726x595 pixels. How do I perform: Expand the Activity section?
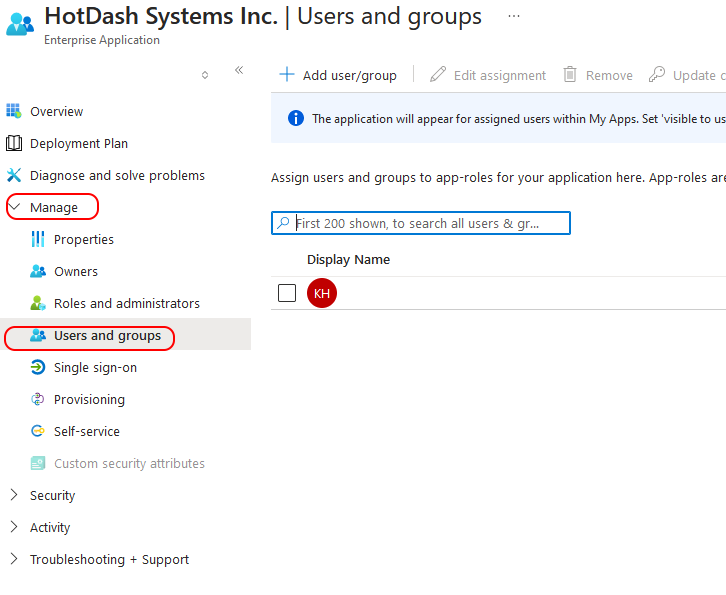pyautogui.click(x=14, y=527)
